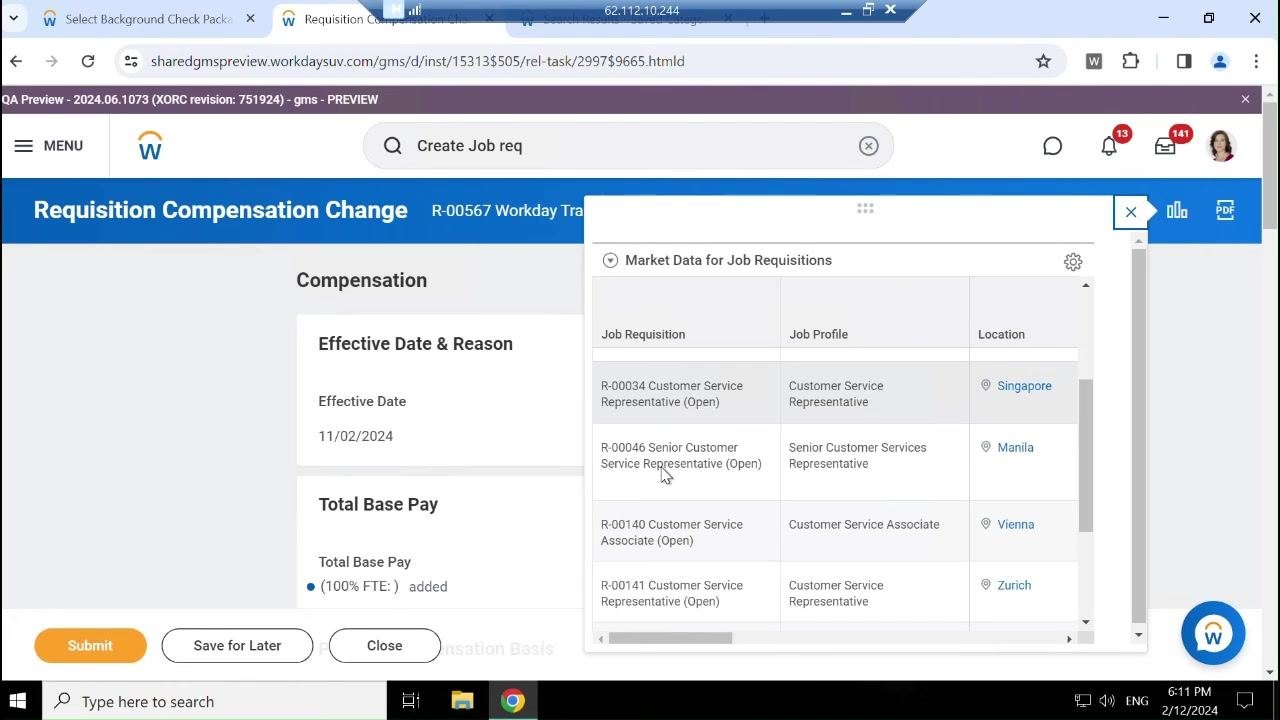Image resolution: width=1280 pixels, height=720 pixels.
Task: Open the assistant chat bubble icon
Action: point(1052,146)
